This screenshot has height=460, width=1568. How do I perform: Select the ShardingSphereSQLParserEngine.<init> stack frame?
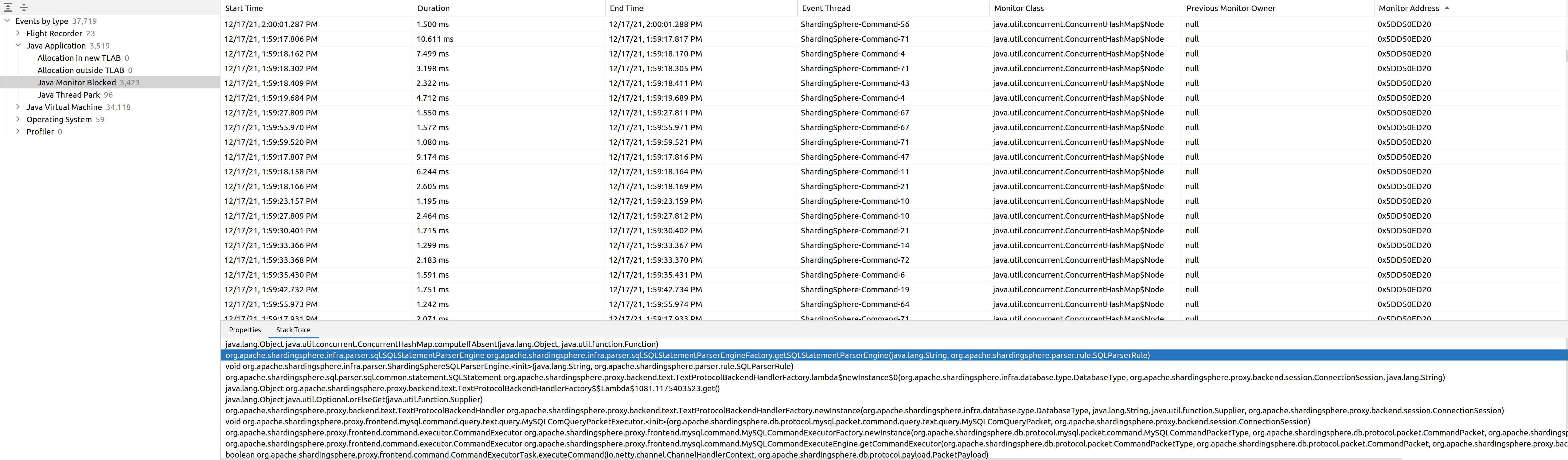pyautogui.click(x=894, y=366)
